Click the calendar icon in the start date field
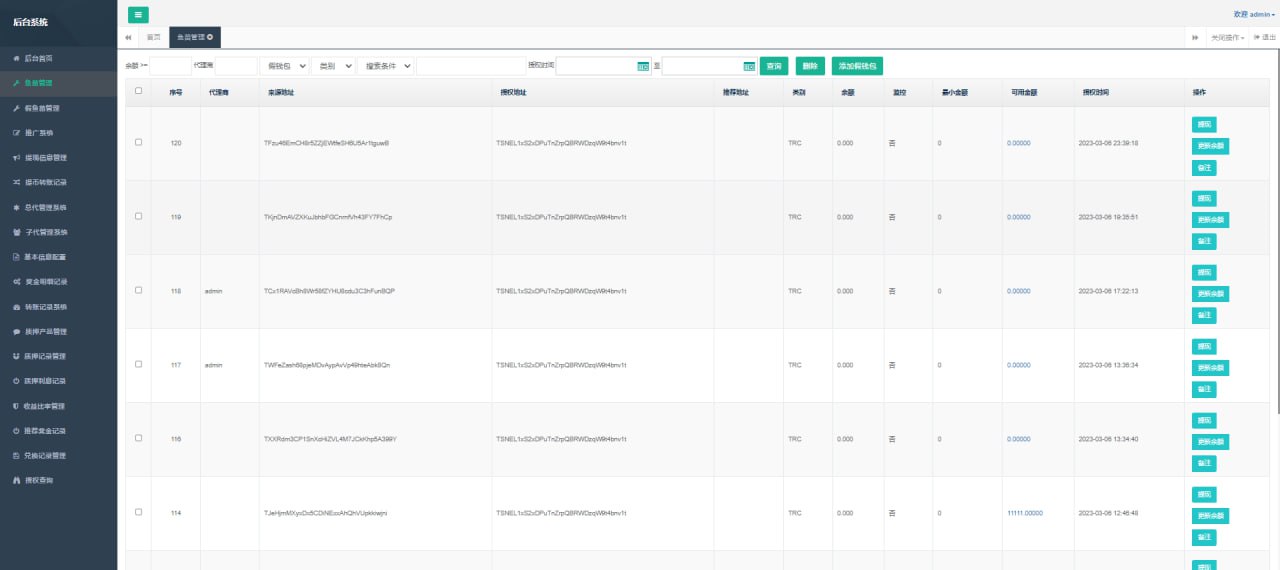 pyautogui.click(x=643, y=66)
